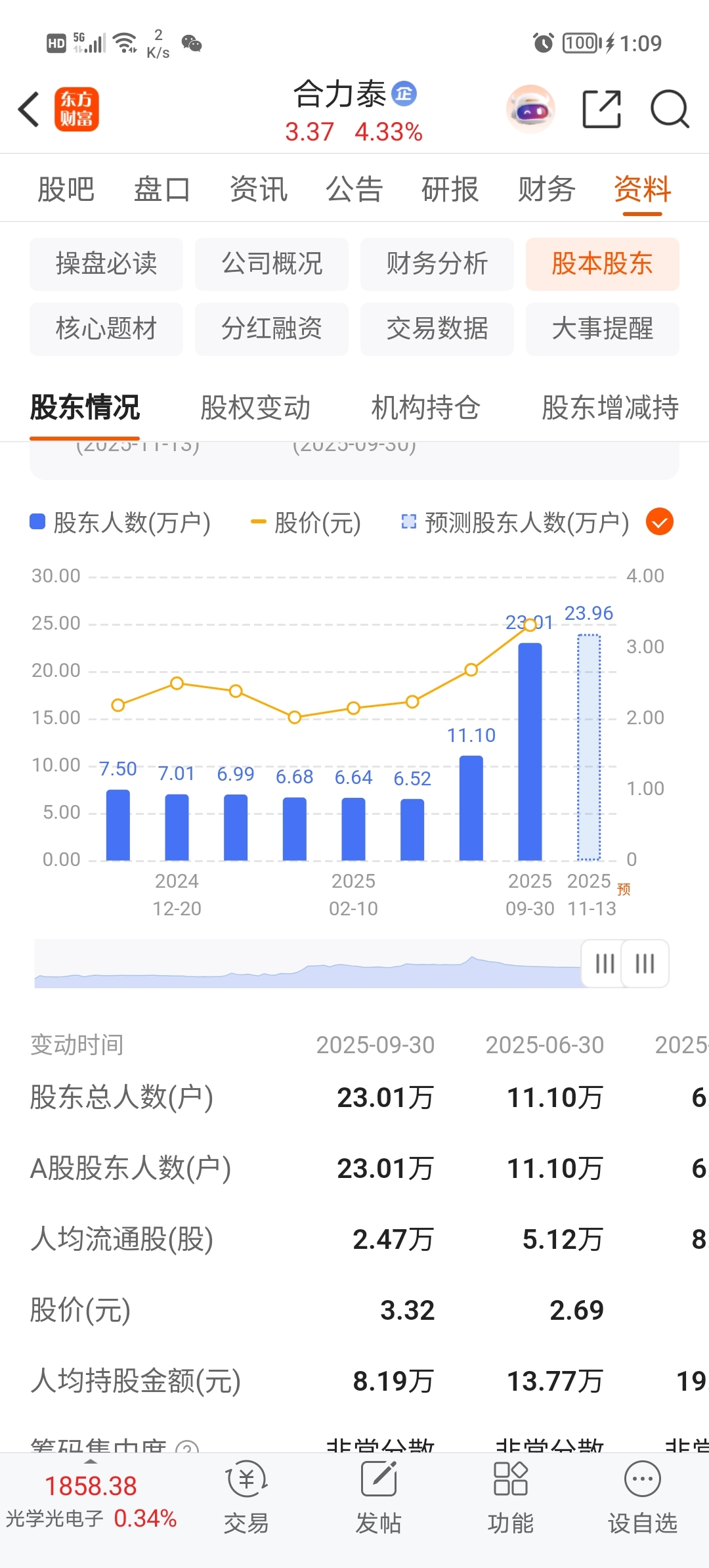
Task: Tap the 设自选 ellipsis icon
Action: [643, 1479]
